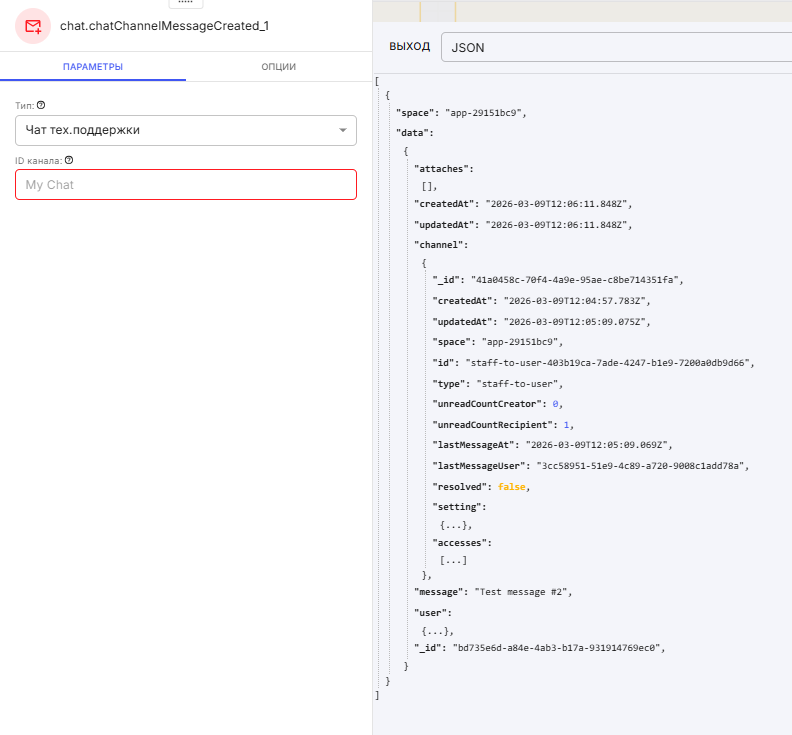Open the JSON output format dropdown
This screenshot has width=792, height=735.
(x=615, y=47)
